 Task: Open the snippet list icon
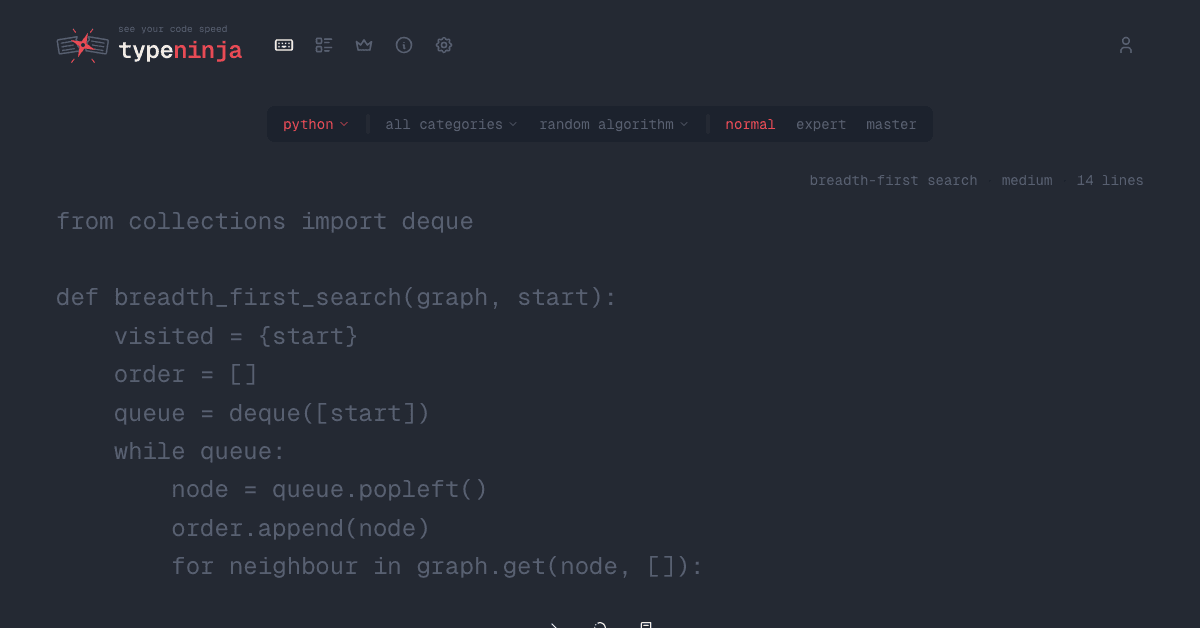(x=324, y=45)
